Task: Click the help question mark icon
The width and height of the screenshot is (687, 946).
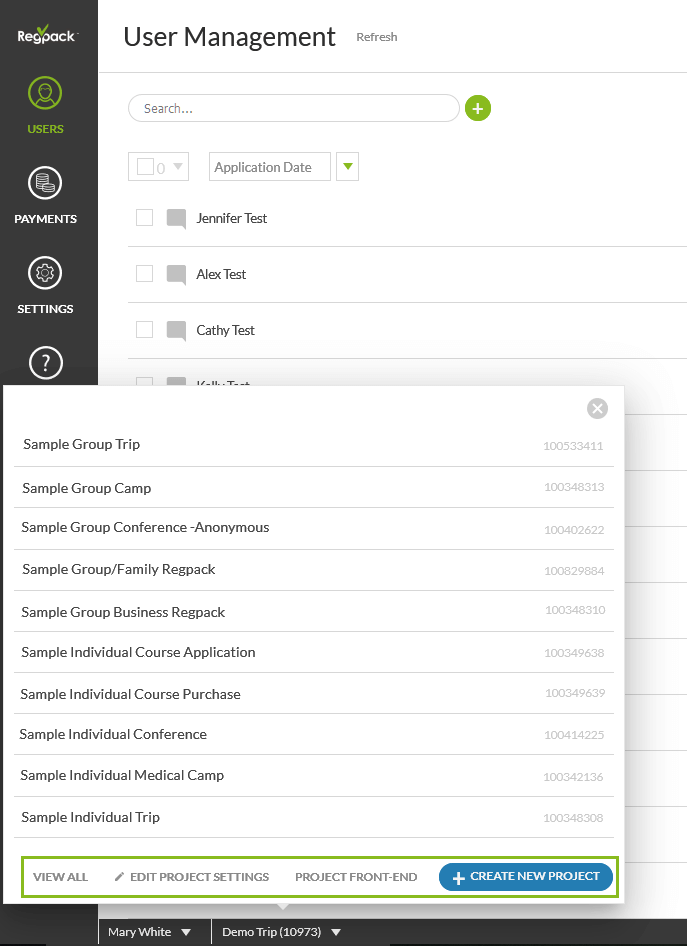Action: point(46,363)
